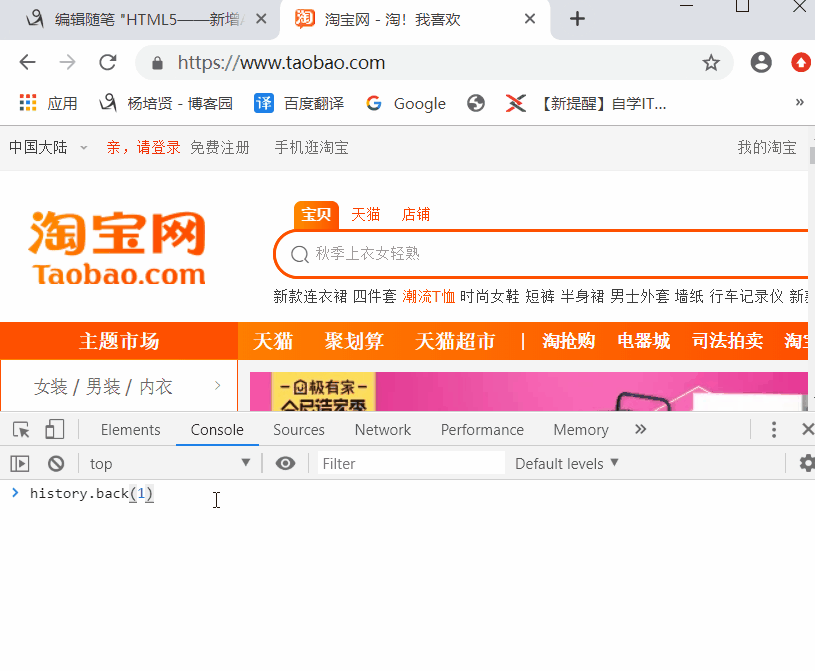This screenshot has width=815, height=671.
Task: View site security lock info
Action: (x=157, y=63)
